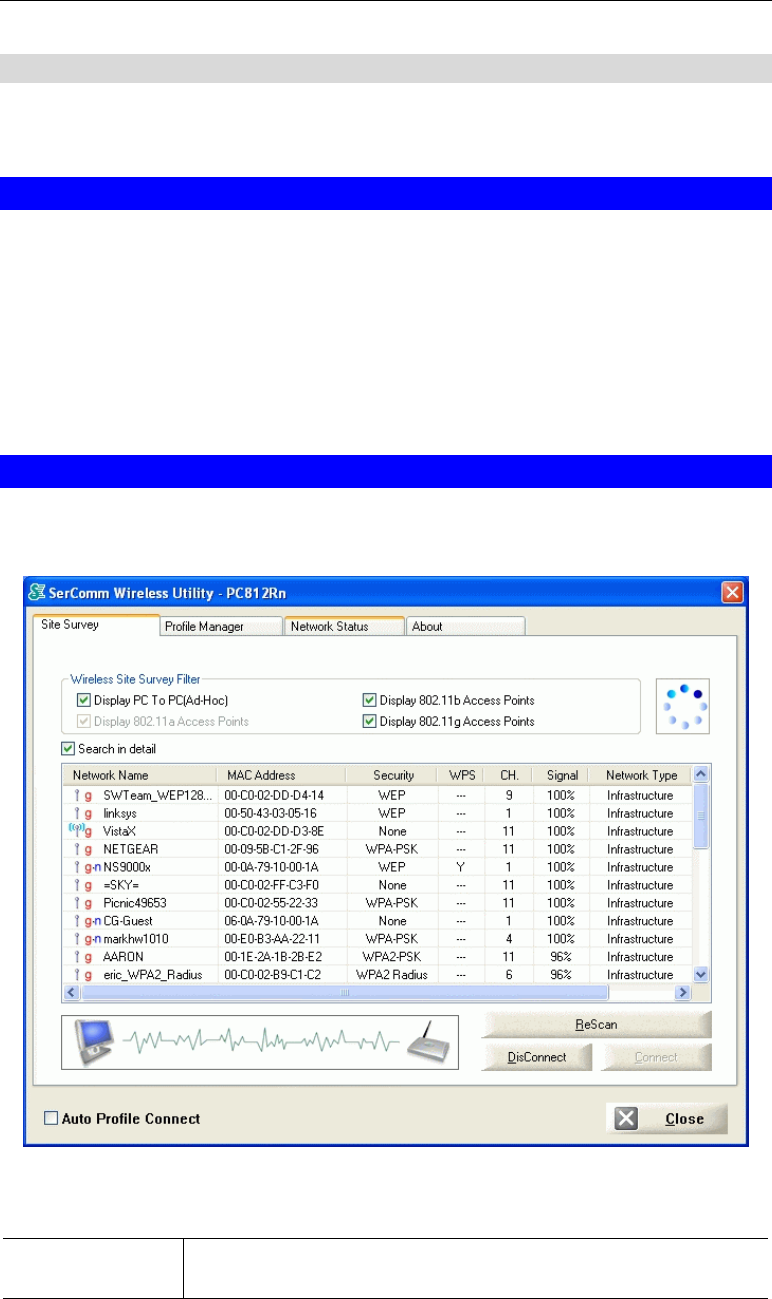Screen dimensions: 772x1299
Task: Click the vertical scrollbar thumb
Action: 701,816
